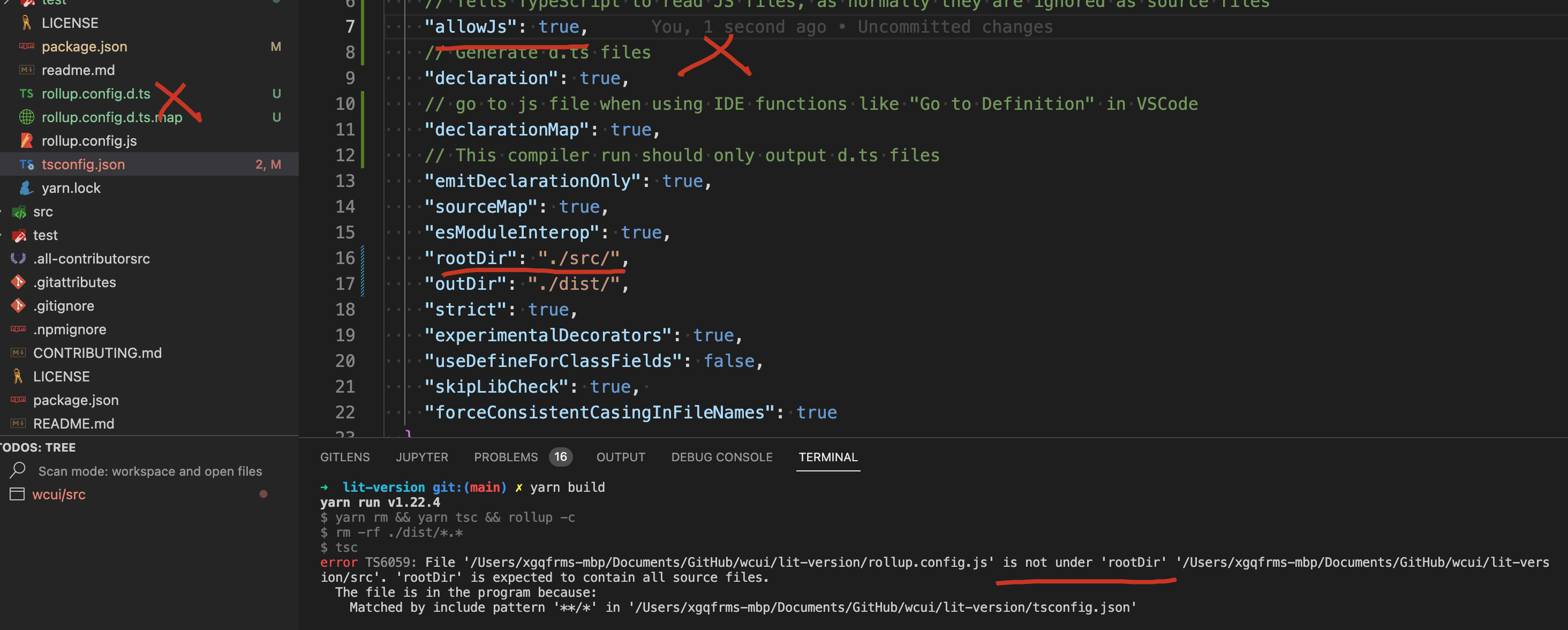Open yarn.lock in the explorer
Image resolution: width=1568 pixels, height=630 pixels.
[x=71, y=188]
